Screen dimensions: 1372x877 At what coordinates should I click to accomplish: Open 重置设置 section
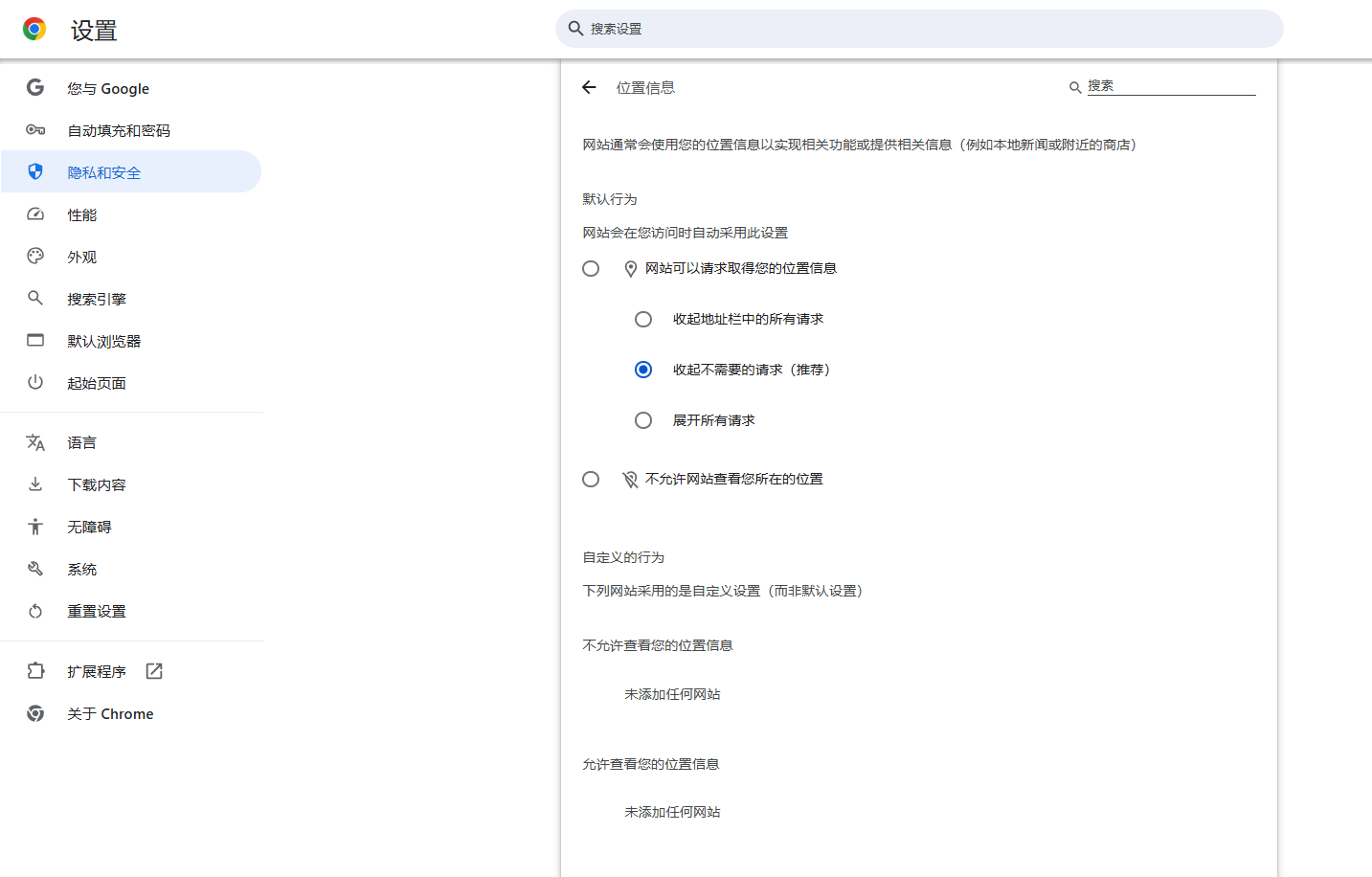click(130, 611)
